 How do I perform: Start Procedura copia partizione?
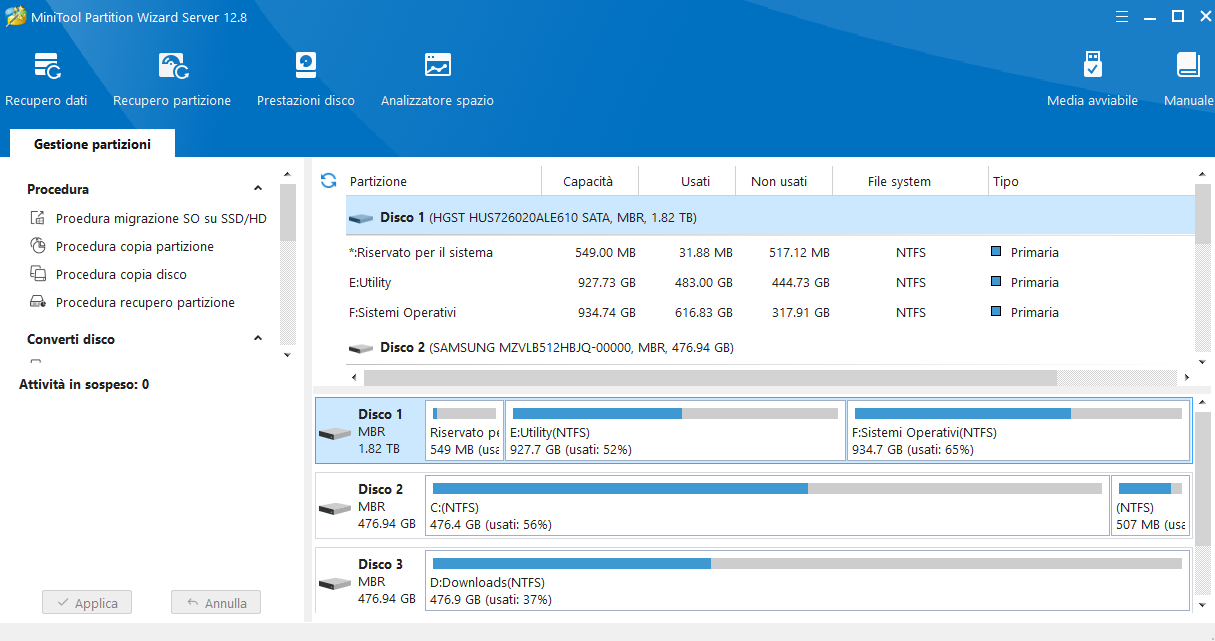click(x=135, y=246)
